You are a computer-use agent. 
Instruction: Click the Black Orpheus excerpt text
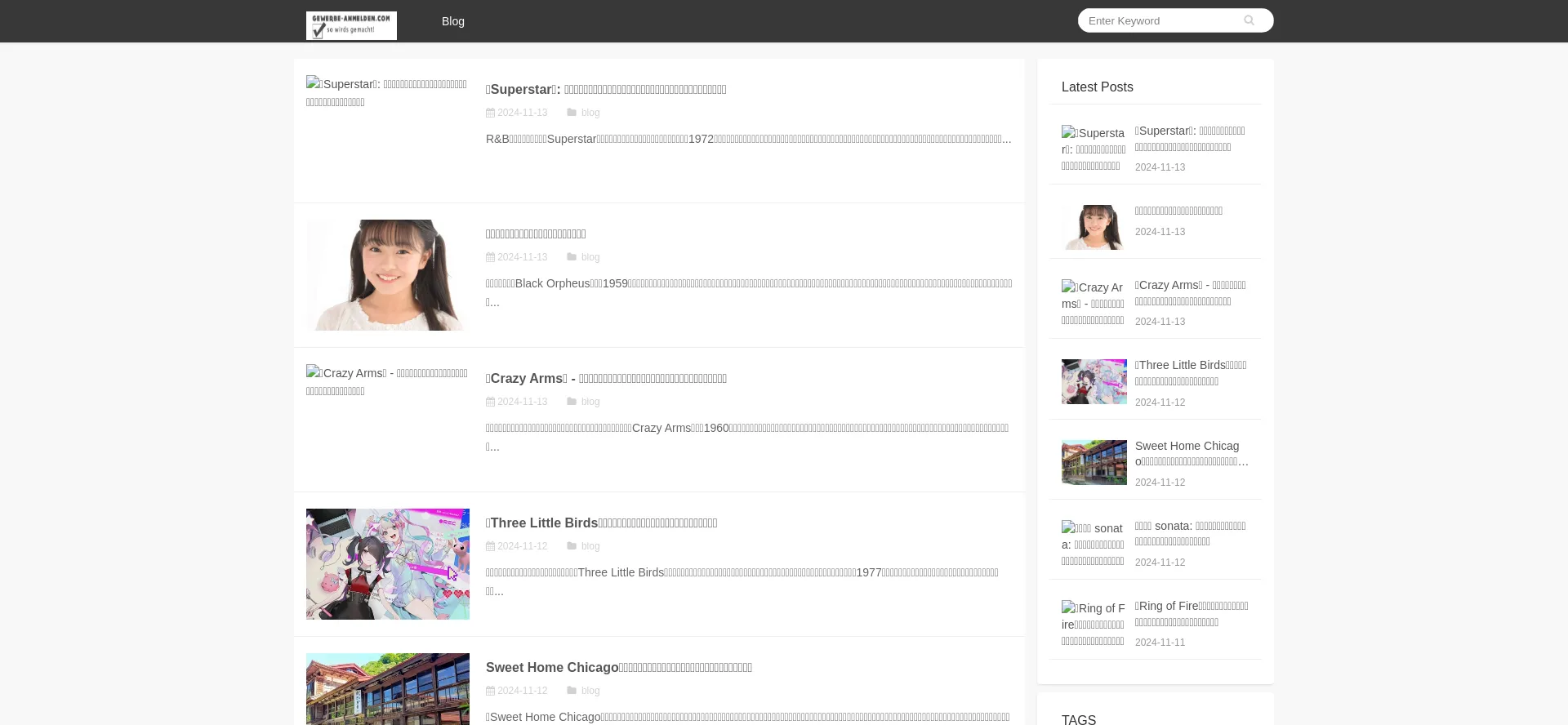[749, 293]
